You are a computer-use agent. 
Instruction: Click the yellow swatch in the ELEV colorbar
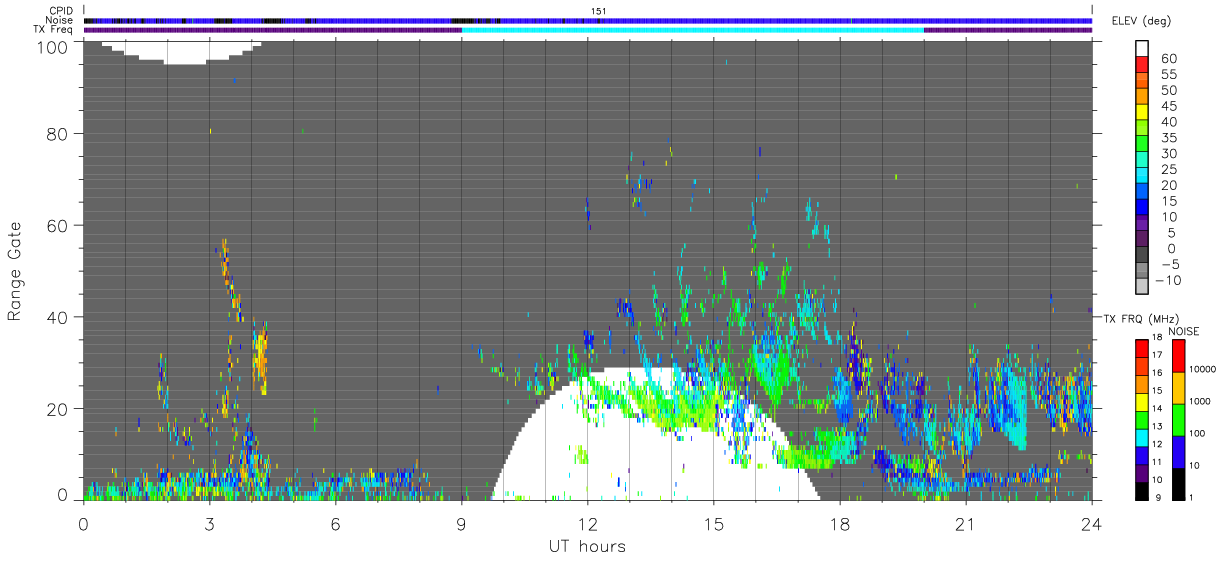1142,112
